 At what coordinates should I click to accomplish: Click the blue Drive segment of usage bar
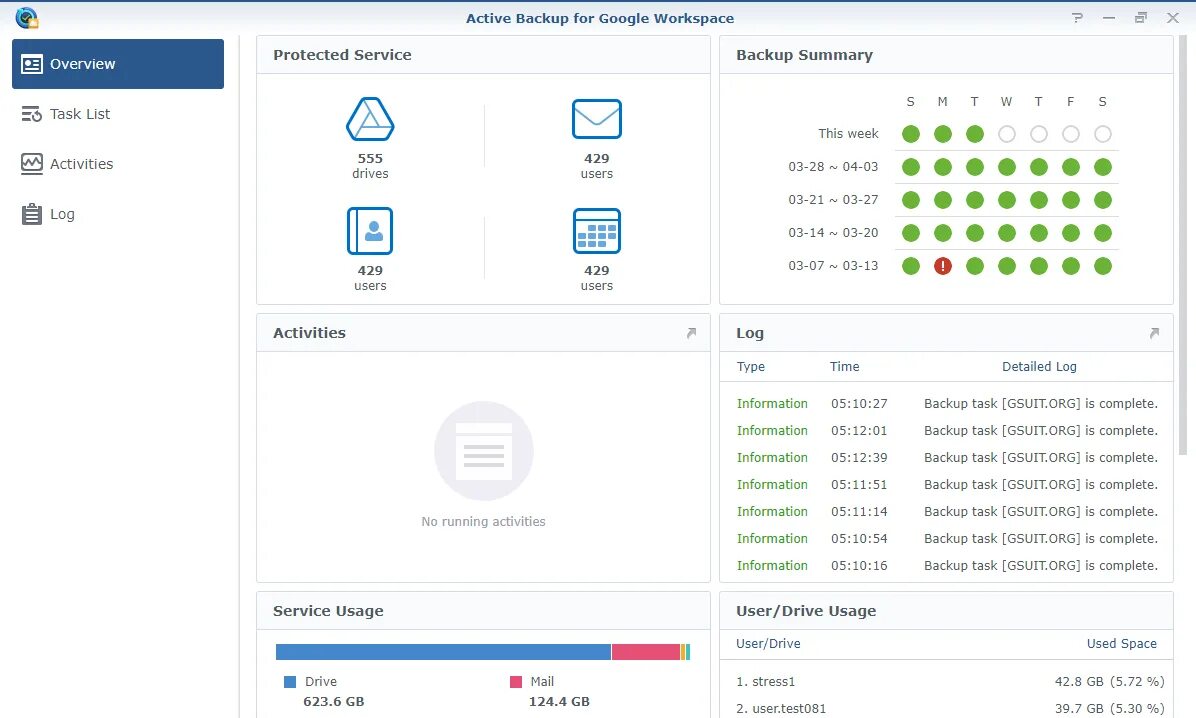click(443, 652)
